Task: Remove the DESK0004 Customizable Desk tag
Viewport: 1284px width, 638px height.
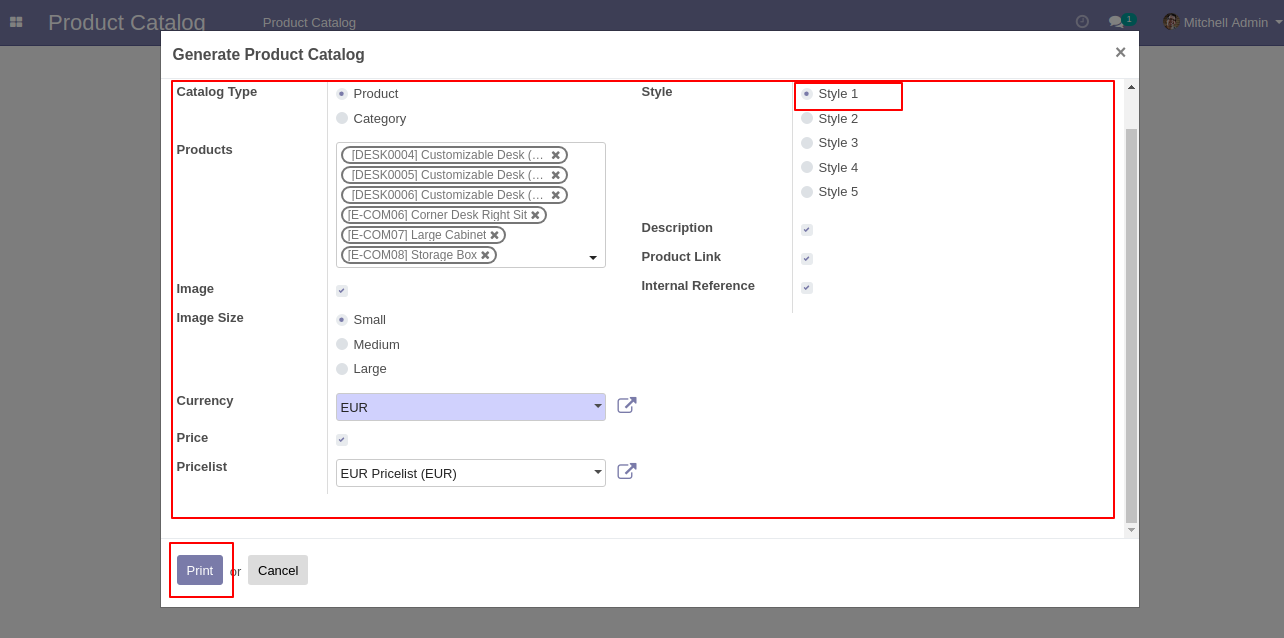Action: 555,156
